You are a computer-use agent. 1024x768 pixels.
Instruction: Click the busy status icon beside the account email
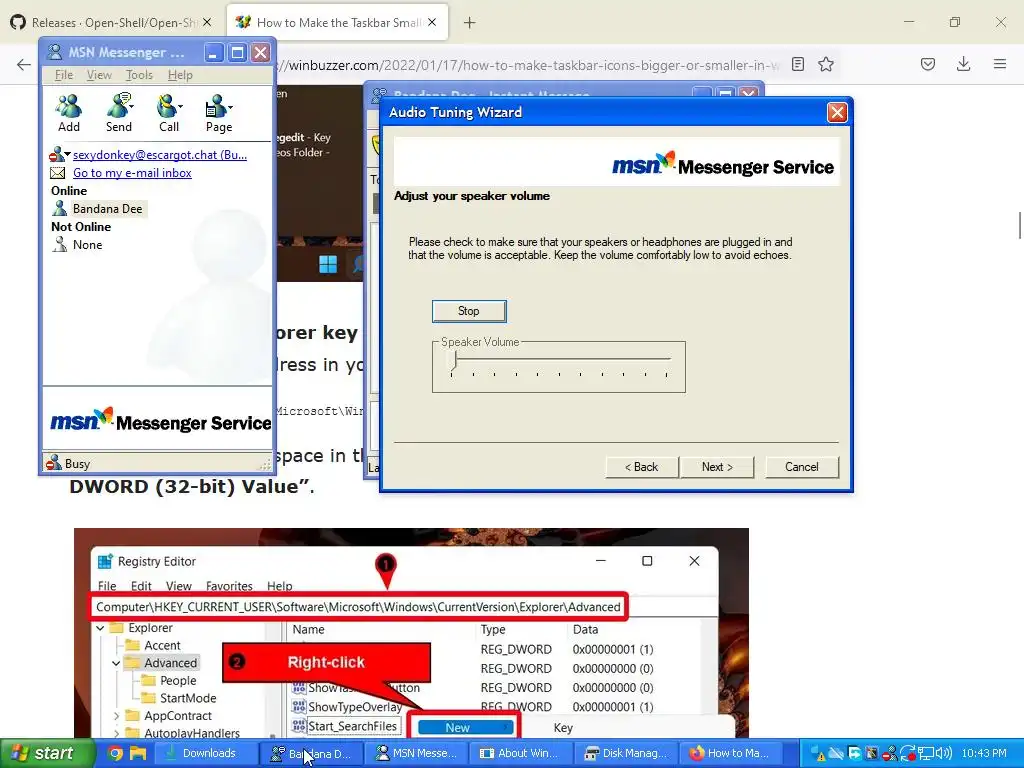[x=56, y=155]
